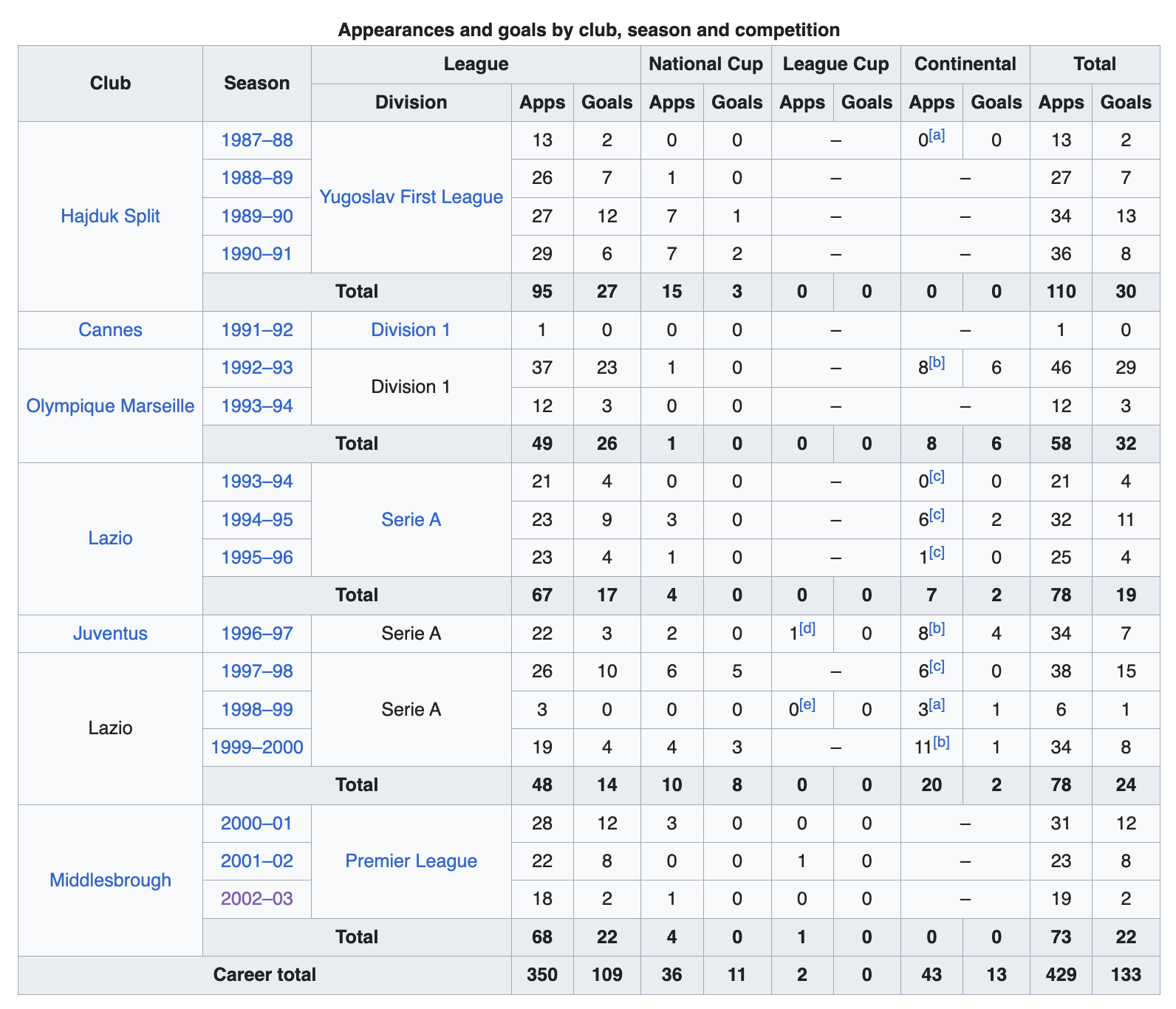This screenshot has width=1176, height=1009.
Task: Open footnote [b] in the 1999–2000 row
Action: click(x=941, y=742)
